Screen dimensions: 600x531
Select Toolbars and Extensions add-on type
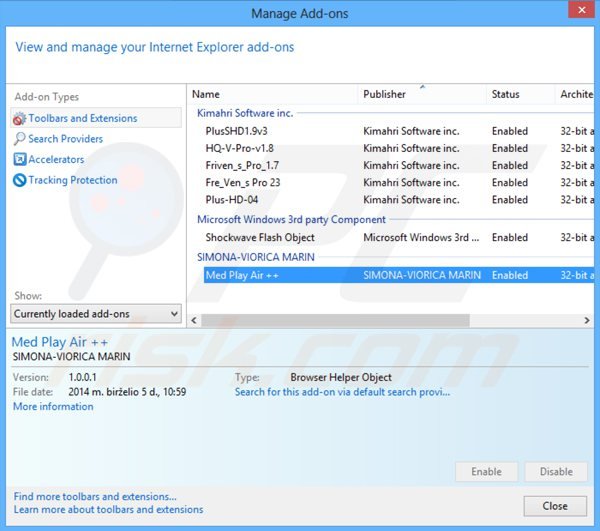coord(96,118)
